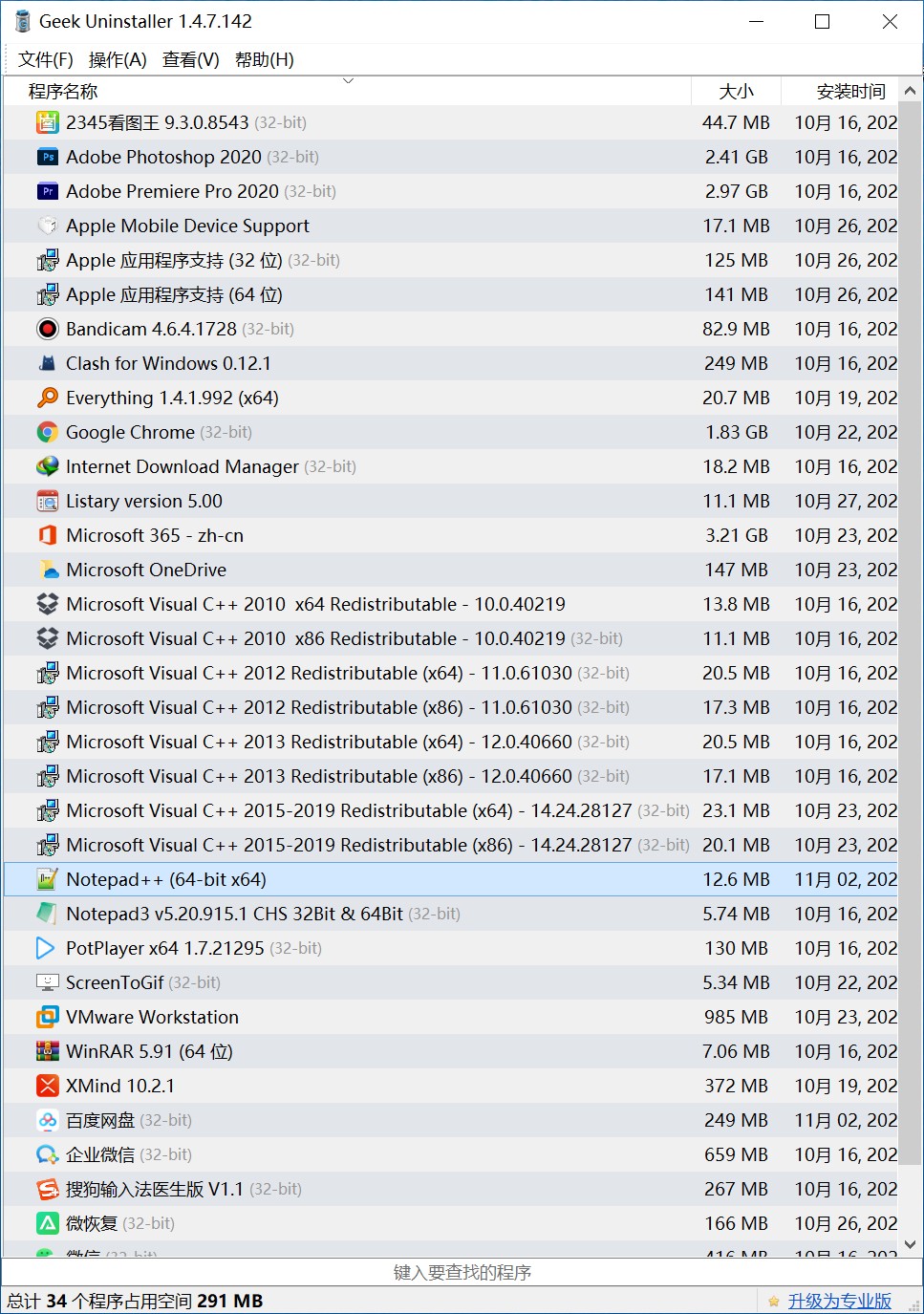Click the 130 MB size of PotPlayer

point(737,948)
